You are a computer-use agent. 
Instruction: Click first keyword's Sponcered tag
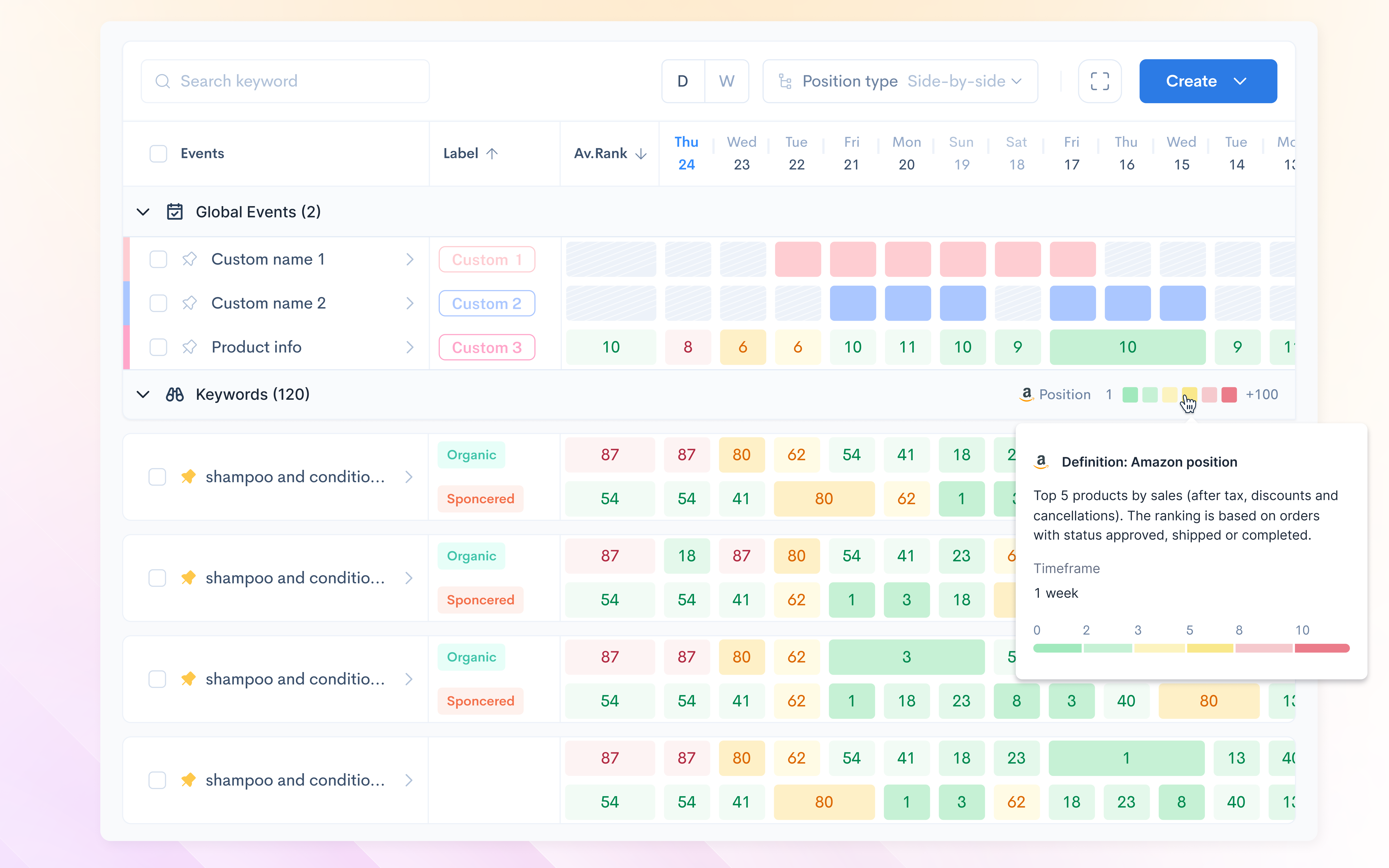480,498
